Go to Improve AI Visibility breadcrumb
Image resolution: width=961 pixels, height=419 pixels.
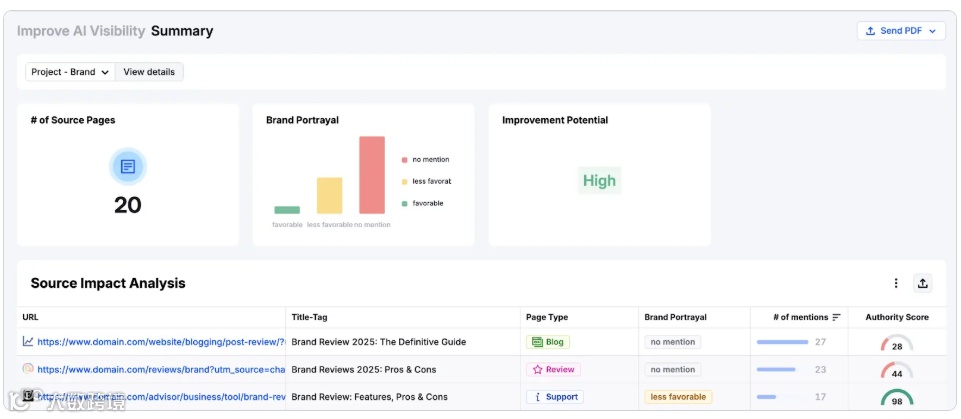coord(80,31)
